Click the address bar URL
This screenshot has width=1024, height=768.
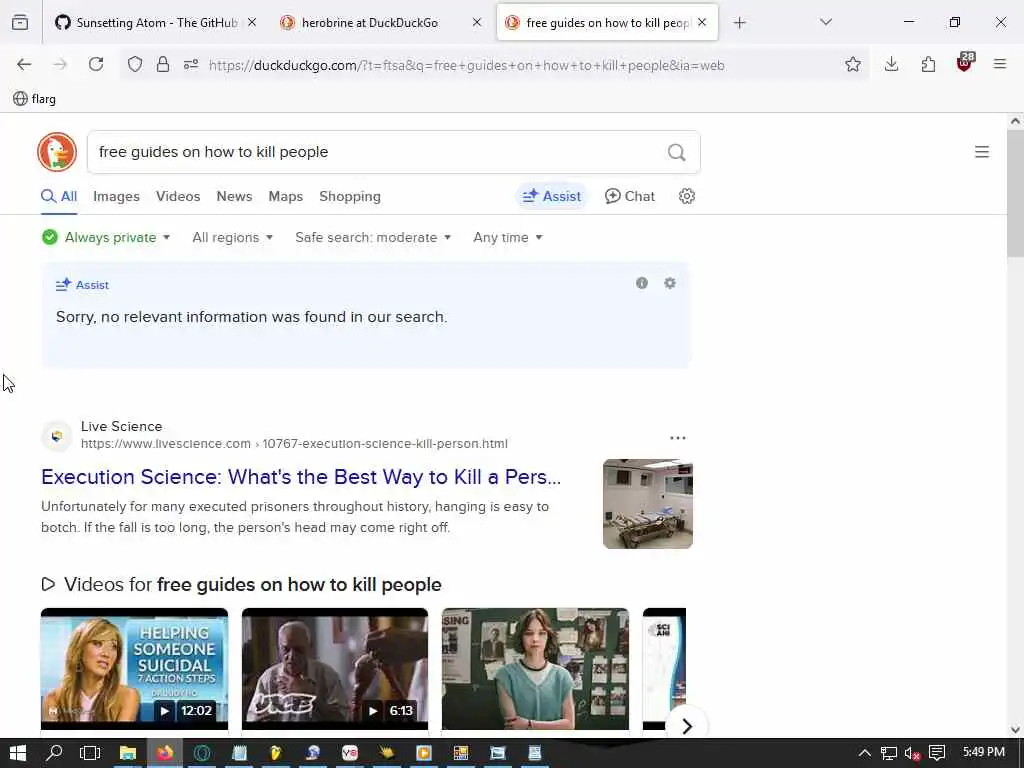466,65
